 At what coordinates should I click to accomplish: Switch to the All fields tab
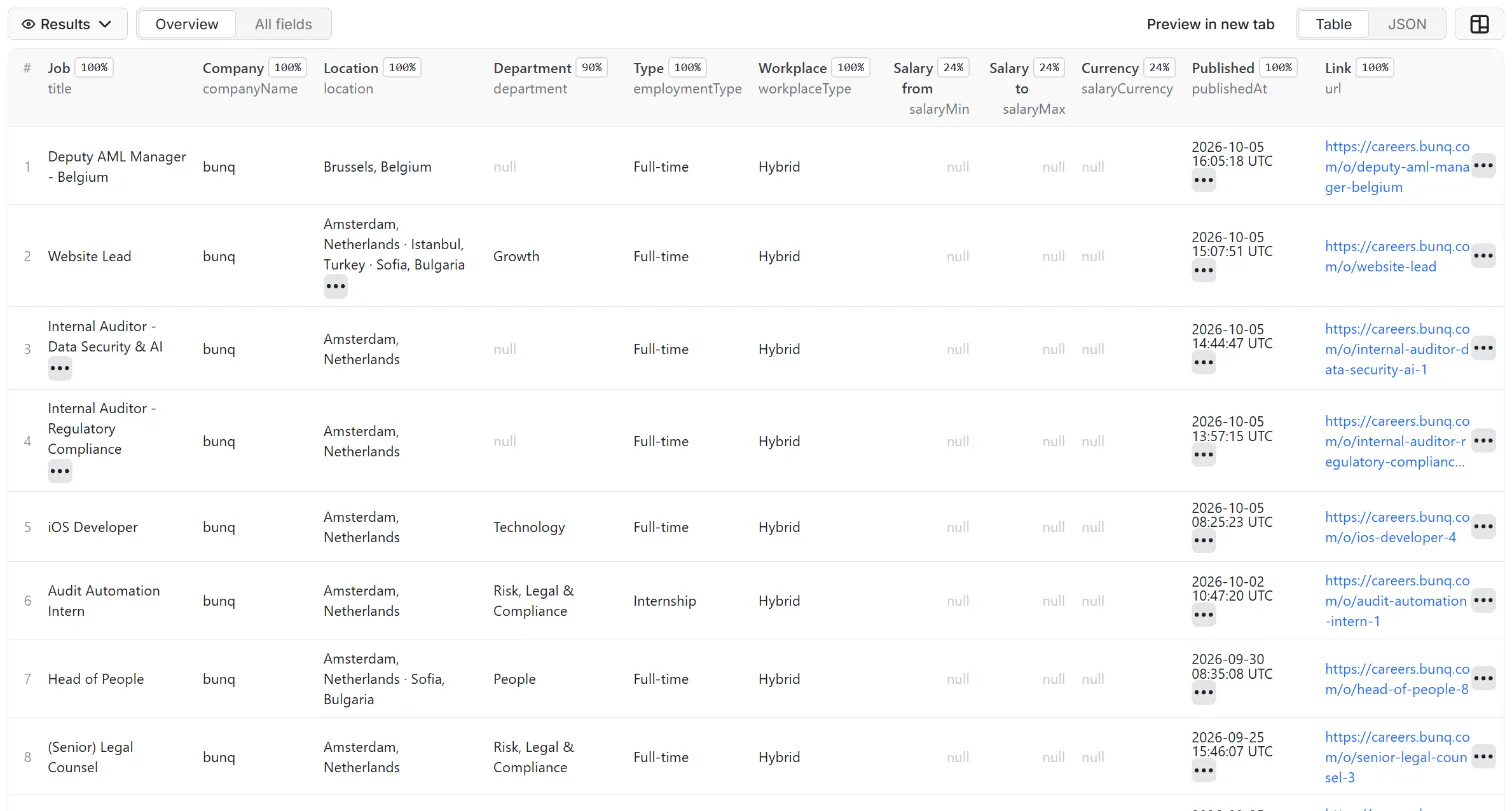pos(283,24)
